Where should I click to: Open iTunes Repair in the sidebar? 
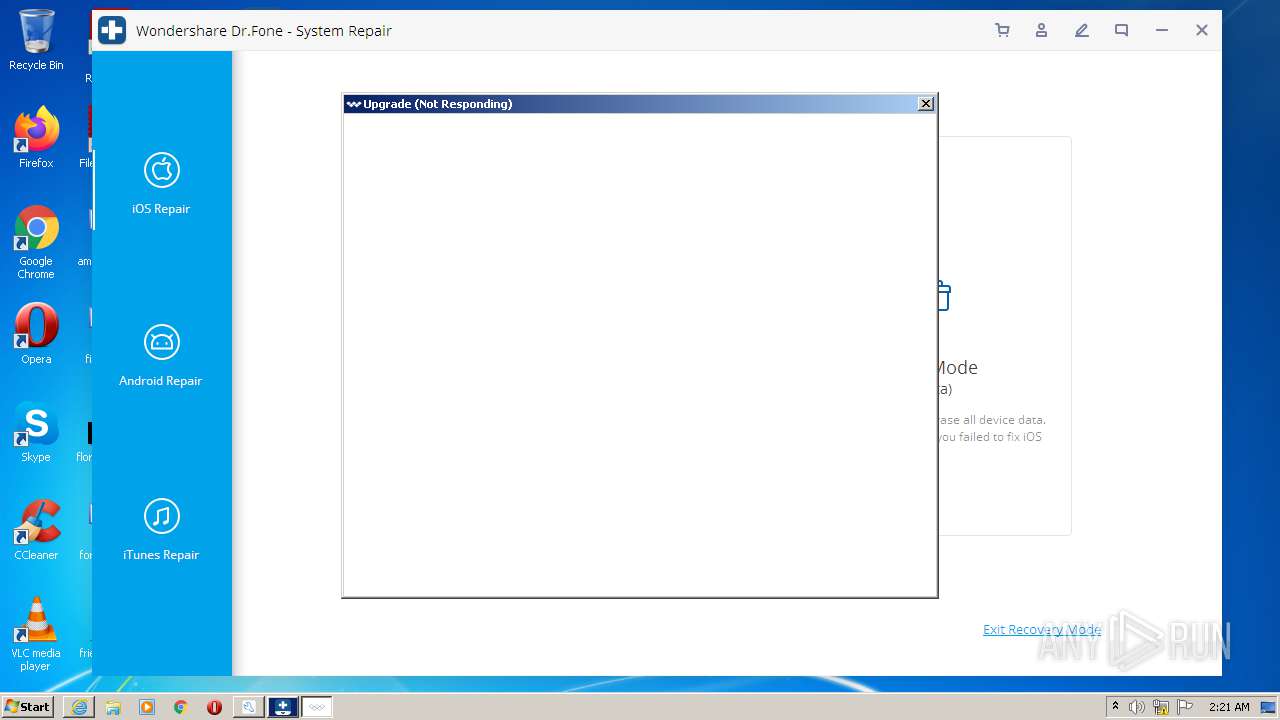coord(161,530)
